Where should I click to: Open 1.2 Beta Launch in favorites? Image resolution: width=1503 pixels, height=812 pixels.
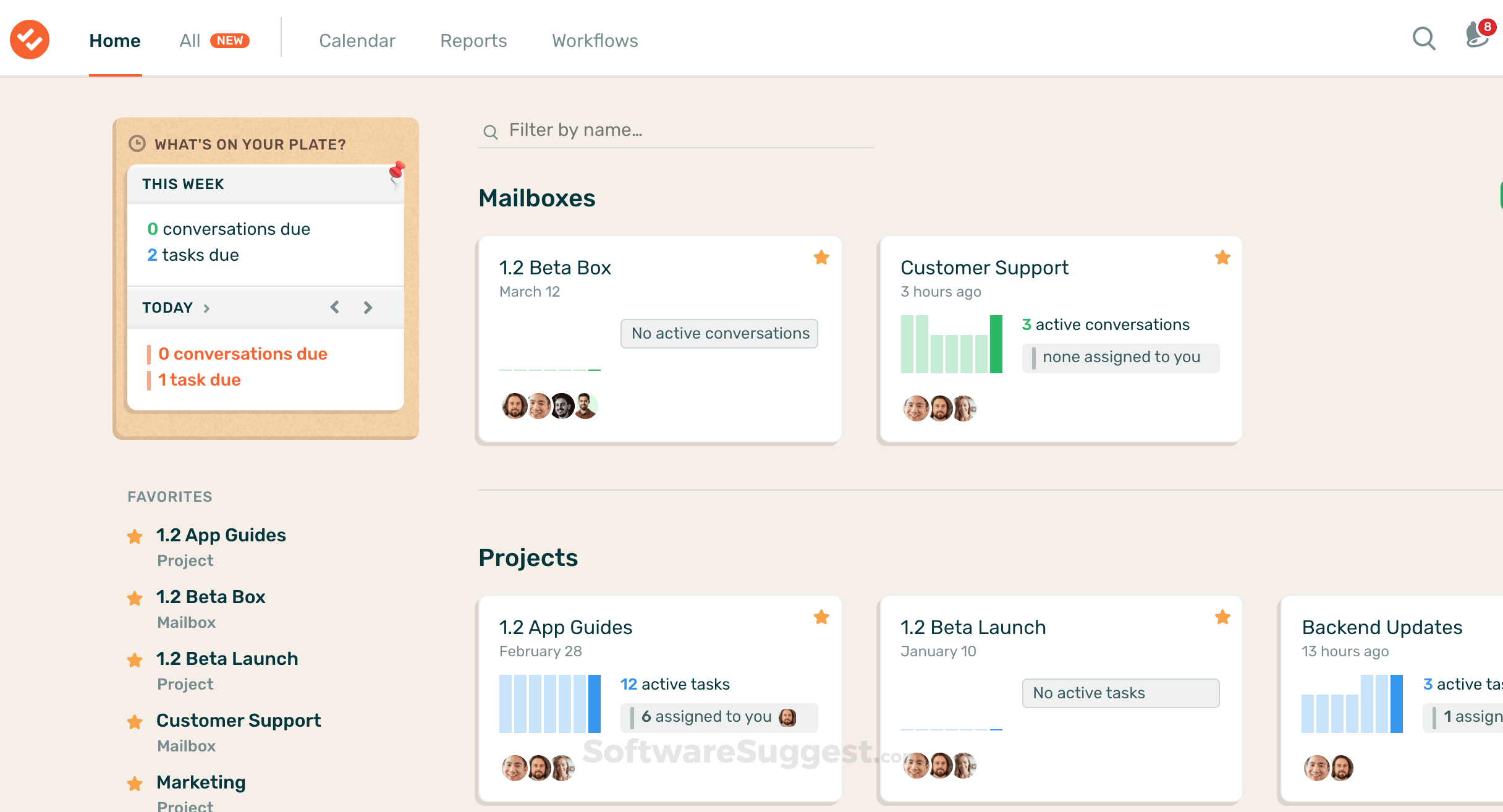tap(227, 659)
